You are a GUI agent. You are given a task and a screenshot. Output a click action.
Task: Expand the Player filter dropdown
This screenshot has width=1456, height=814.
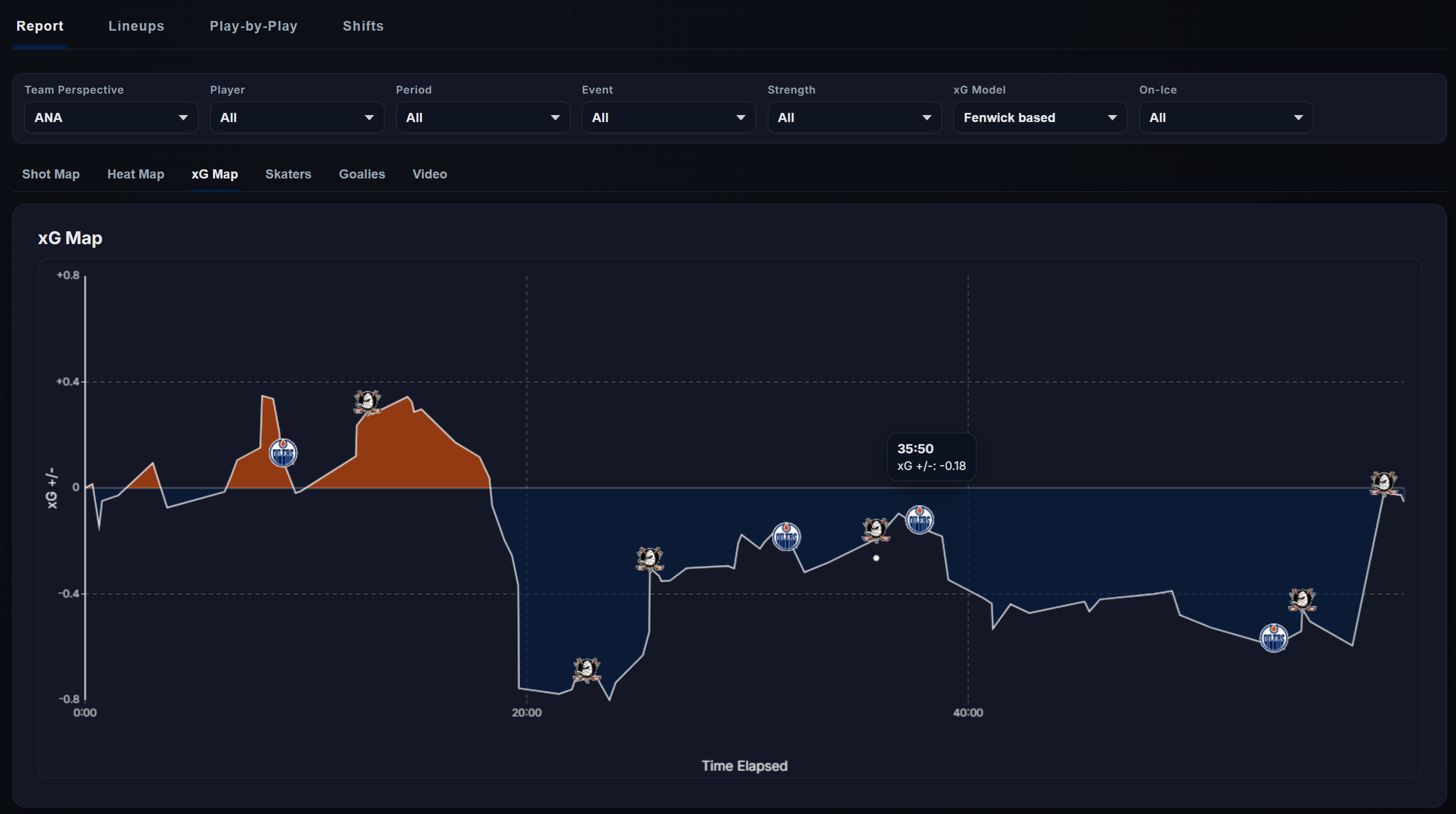pyautogui.click(x=297, y=118)
